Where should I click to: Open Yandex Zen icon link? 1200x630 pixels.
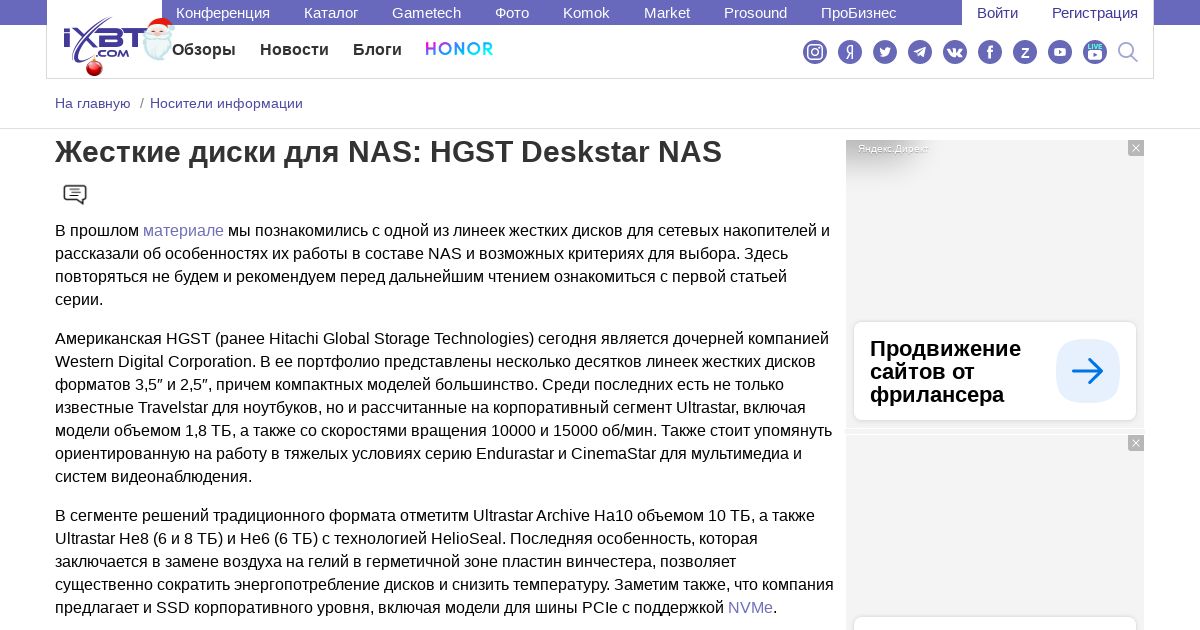point(850,52)
